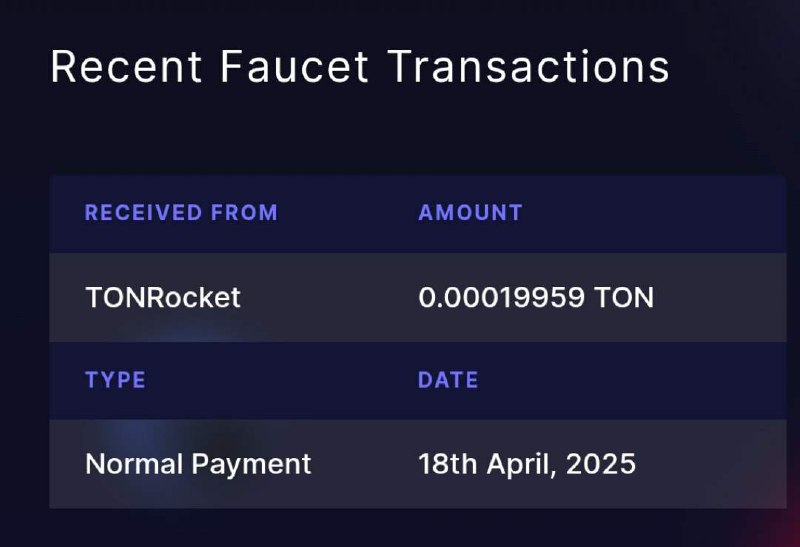Click the word Payment in the type cell
Image resolution: width=800 pixels, height=547 pixels.
(252, 465)
